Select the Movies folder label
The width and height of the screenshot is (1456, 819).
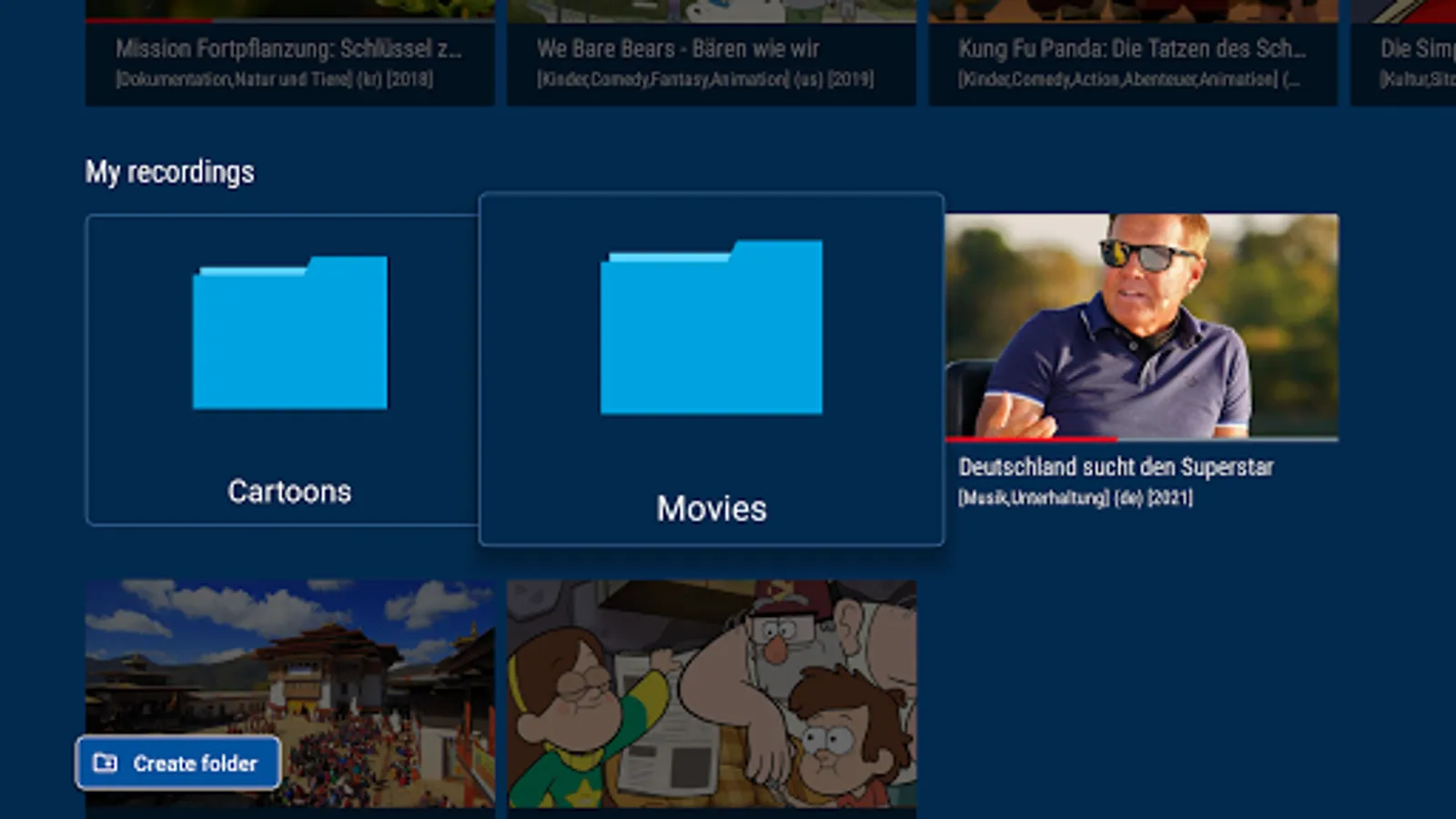pyautogui.click(x=712, y=509)
